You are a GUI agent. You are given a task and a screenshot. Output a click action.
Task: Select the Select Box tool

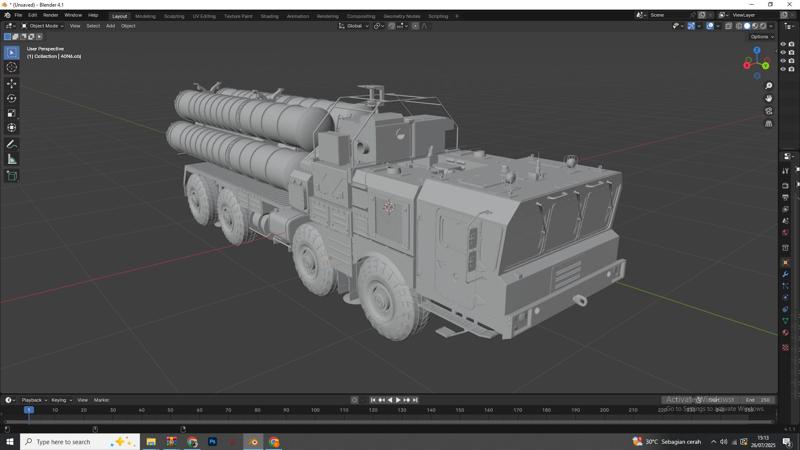(12, 53)
